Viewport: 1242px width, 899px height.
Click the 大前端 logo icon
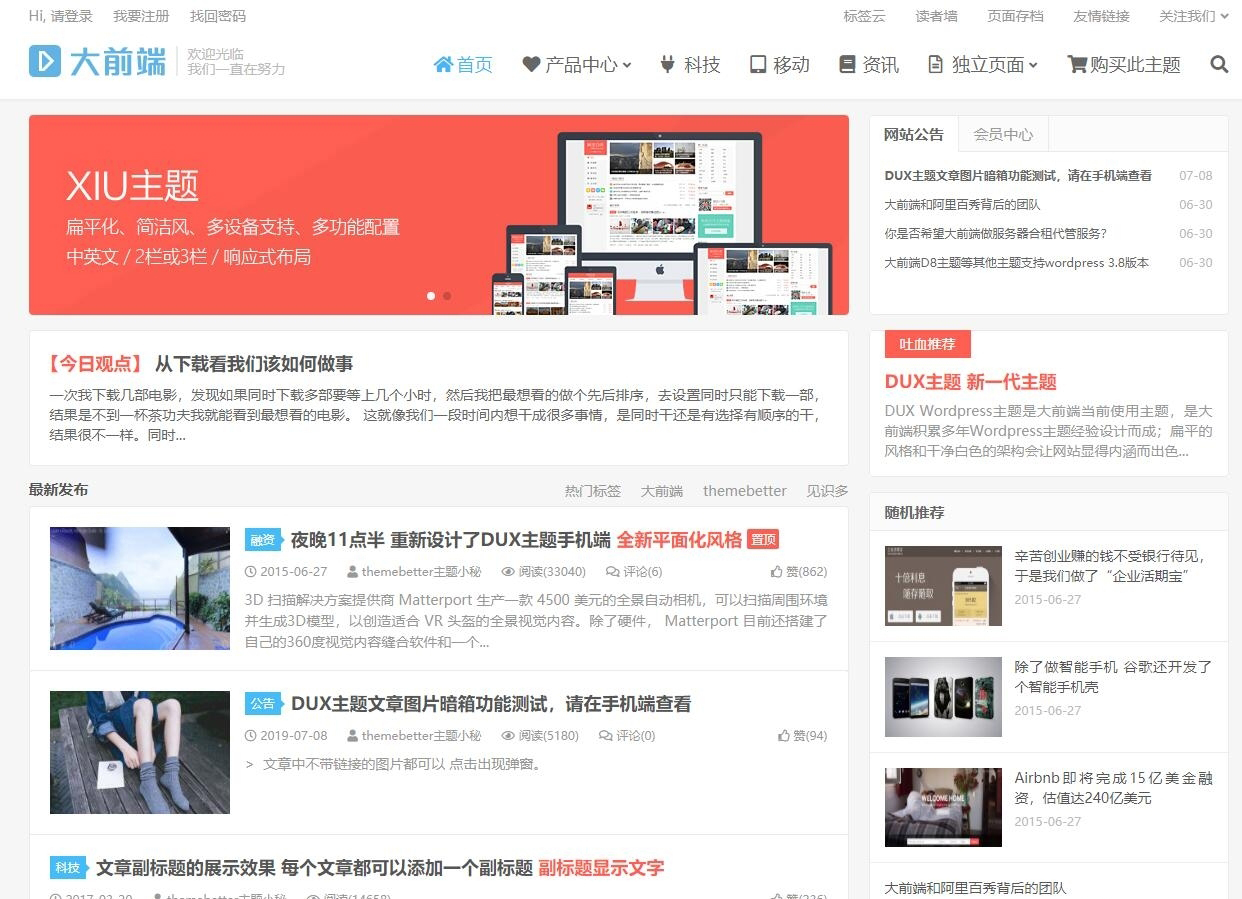tap(44, 61)
